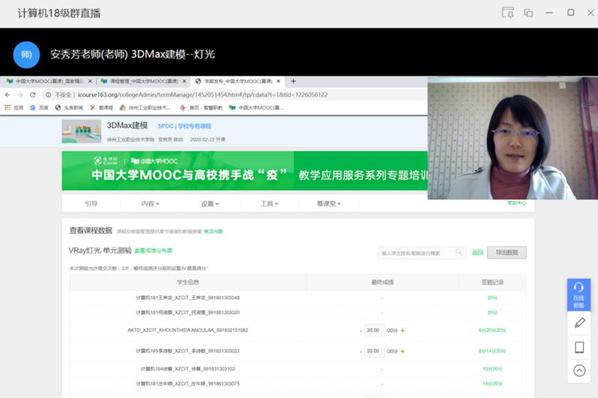Click the pencil edit icon on right sidebar

click(x=579, y=323)
